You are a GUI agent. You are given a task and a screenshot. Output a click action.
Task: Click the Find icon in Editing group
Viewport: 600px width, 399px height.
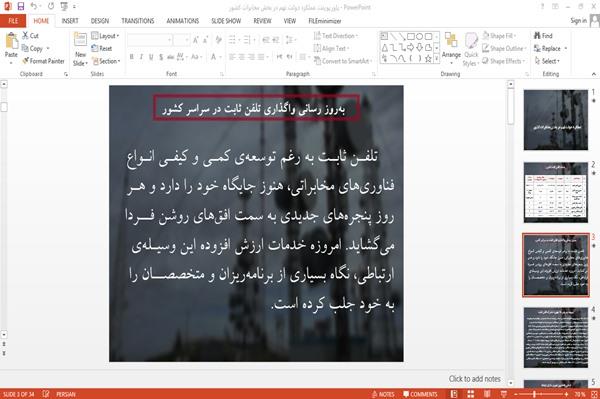[543, 36]
